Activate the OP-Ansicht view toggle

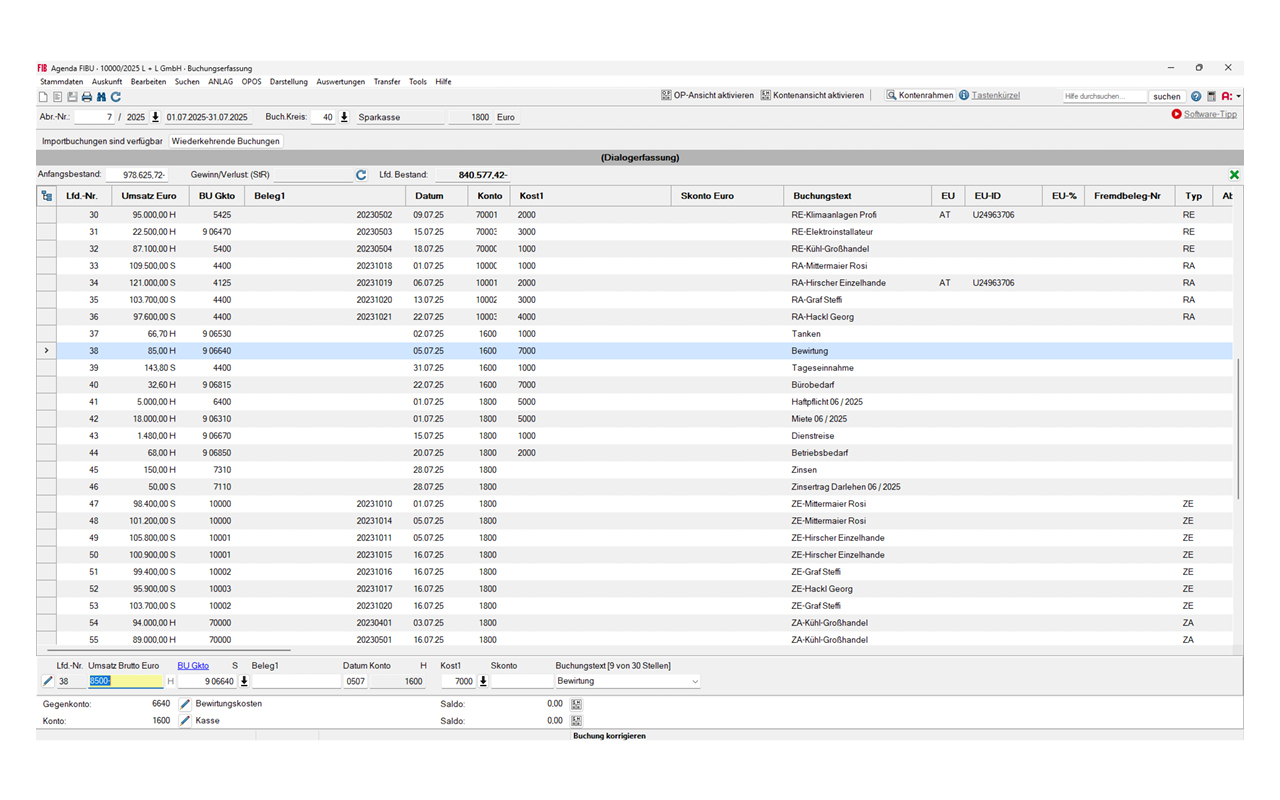(x=707, y=96)
